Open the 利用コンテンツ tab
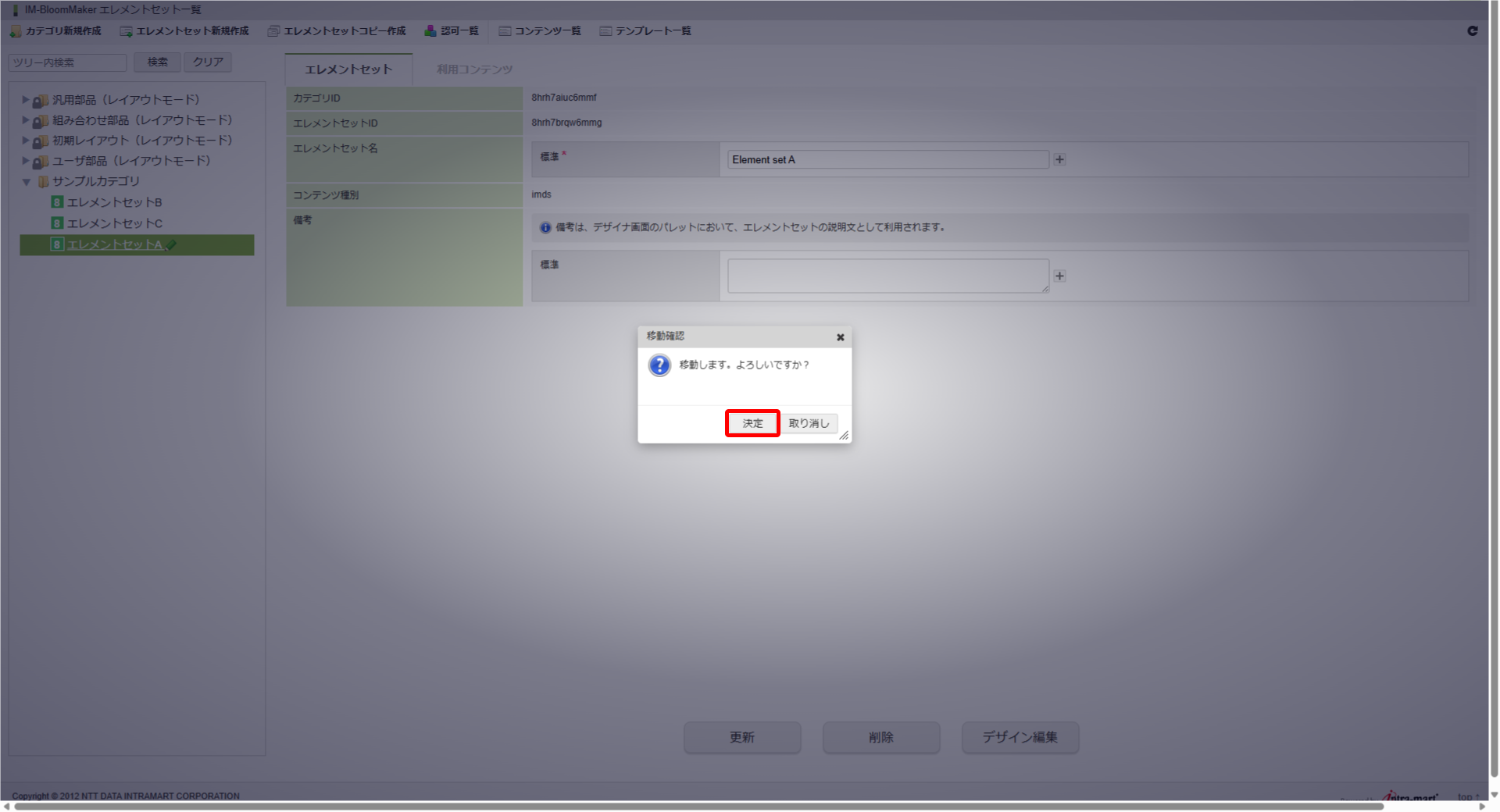 click(x=474, y=69)
